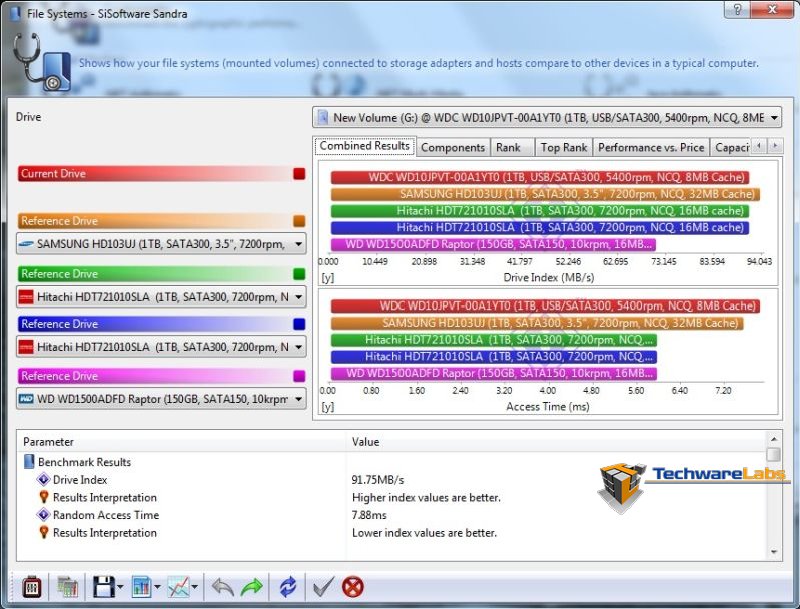Click tip icon beside 'Lower index values' row
This screenshot has width=800, height=609.
[44, 532]
